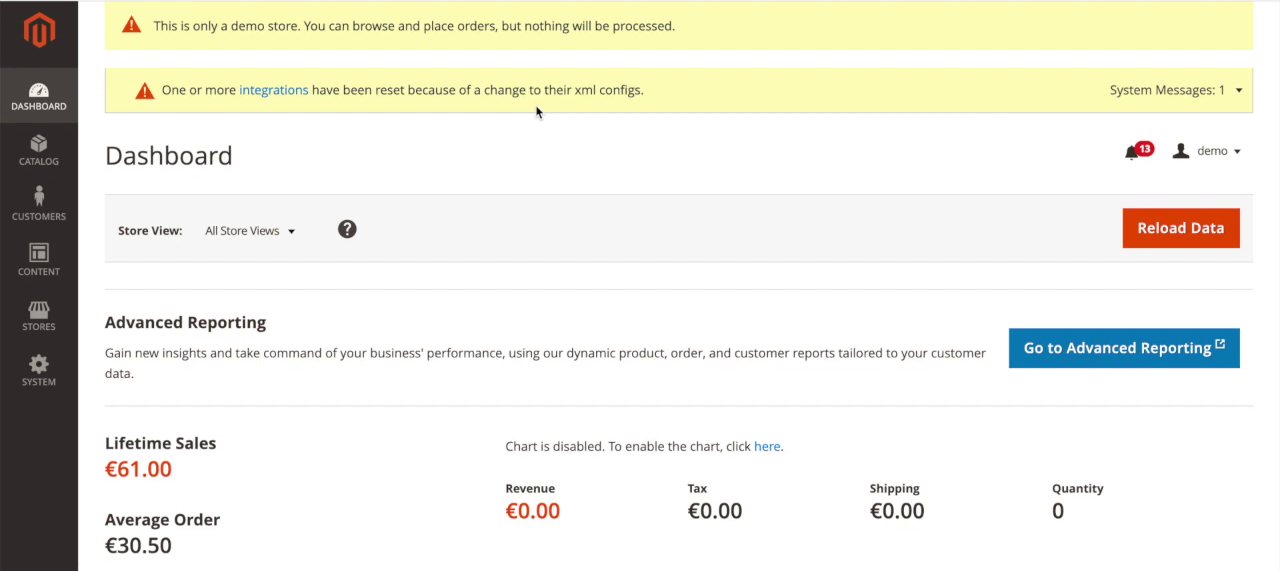Click the warning icon beside integrations message
This screenshot has width=1280, height=571.
(145, 90)
